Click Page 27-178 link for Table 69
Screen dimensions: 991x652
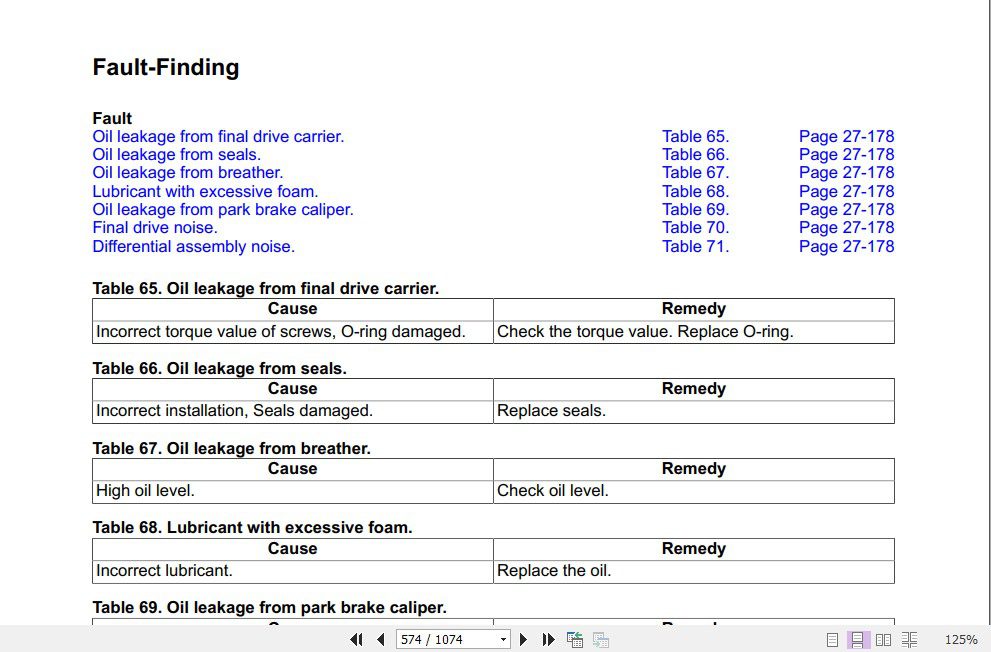click(846, 210)
